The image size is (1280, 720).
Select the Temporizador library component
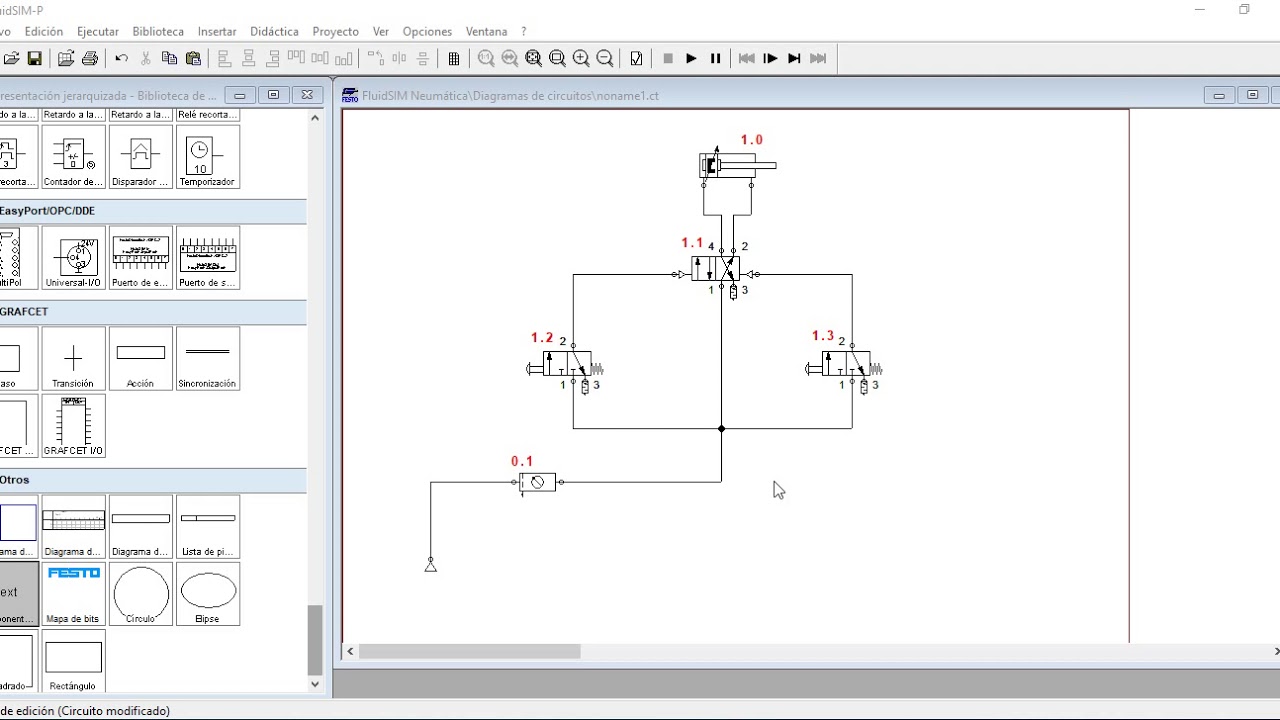207,157
